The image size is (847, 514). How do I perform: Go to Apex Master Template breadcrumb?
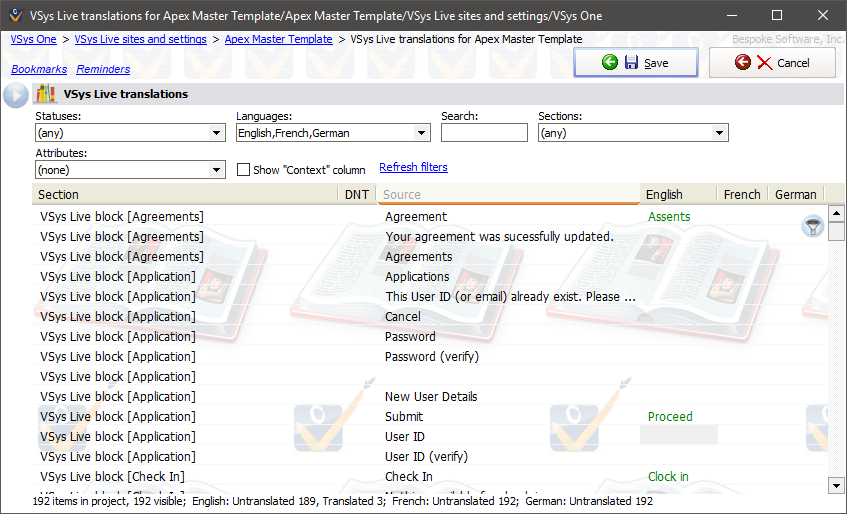pos(278,39)
